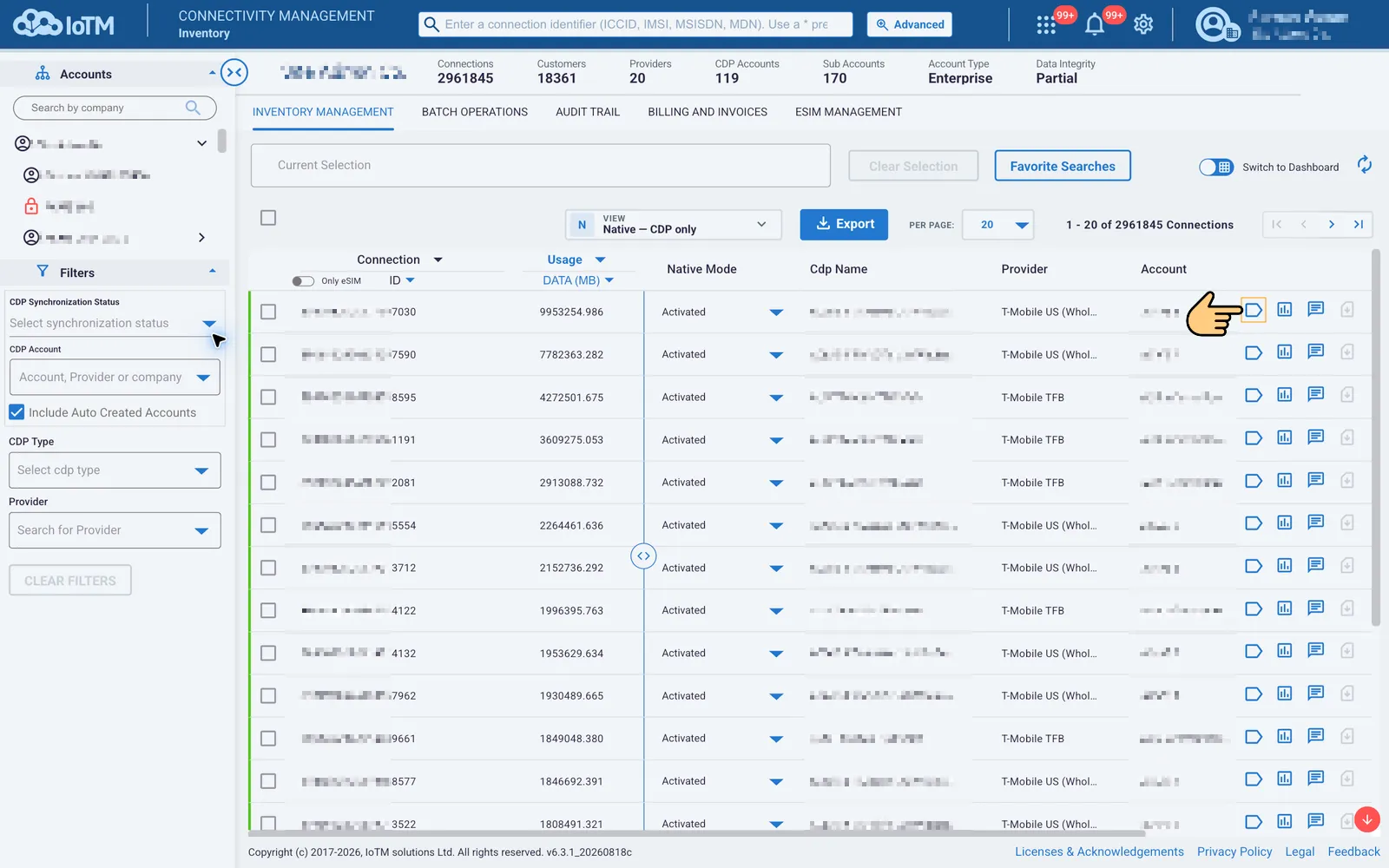Click the IoTM logo

point(63,23)
